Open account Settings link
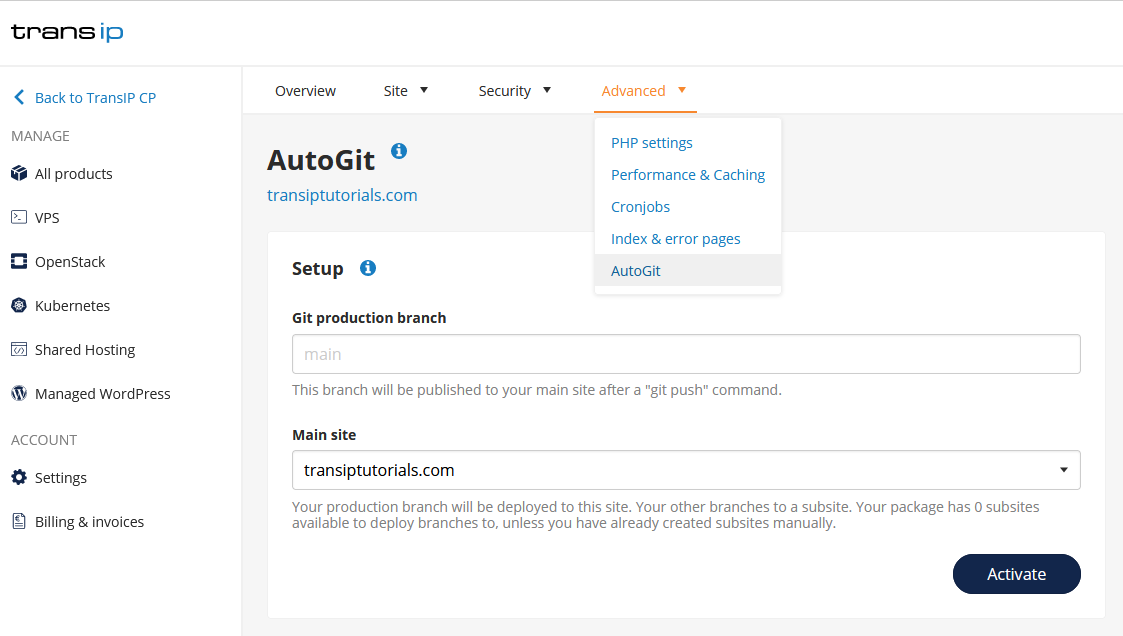1123x636 pixels. [61, 478]
